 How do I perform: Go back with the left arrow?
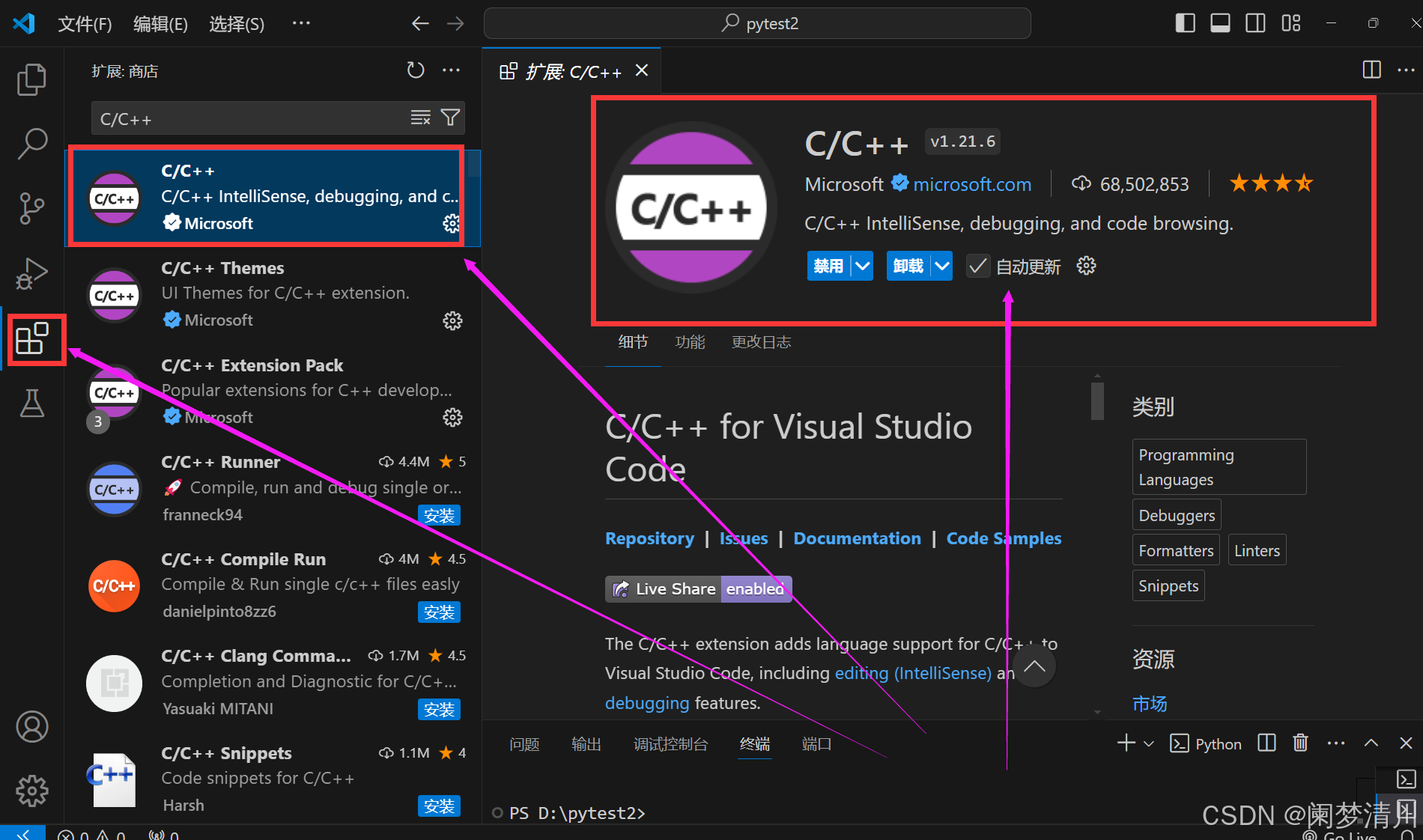[x=420, y=23]
